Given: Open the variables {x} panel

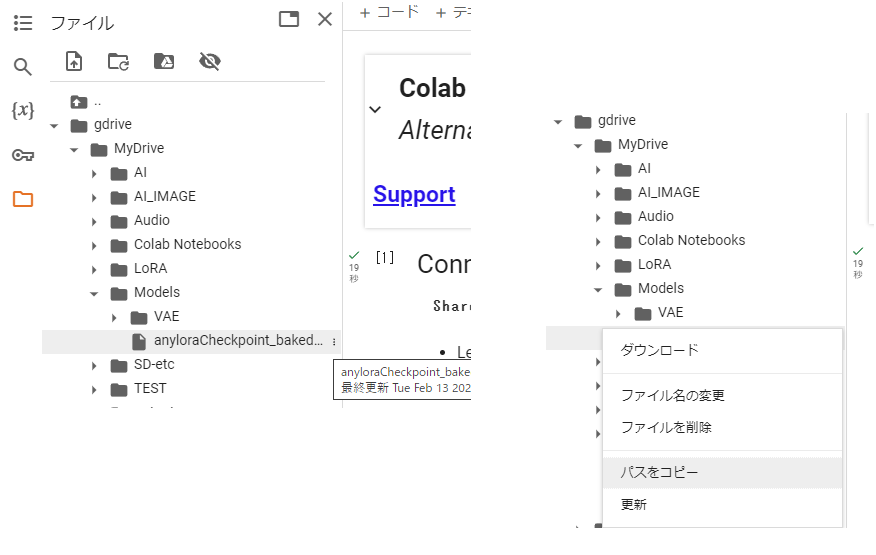Looking at the screenshot, I should click(23, 111).
